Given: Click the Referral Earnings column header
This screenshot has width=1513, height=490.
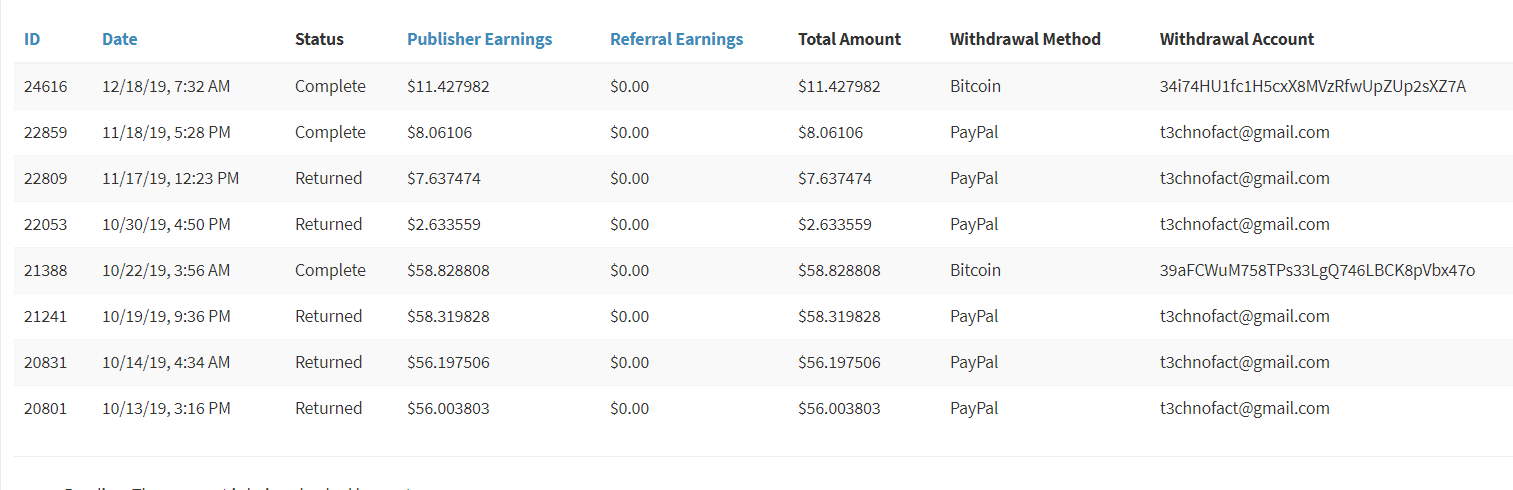Looking at the screenshot, I should coord(676,40).
